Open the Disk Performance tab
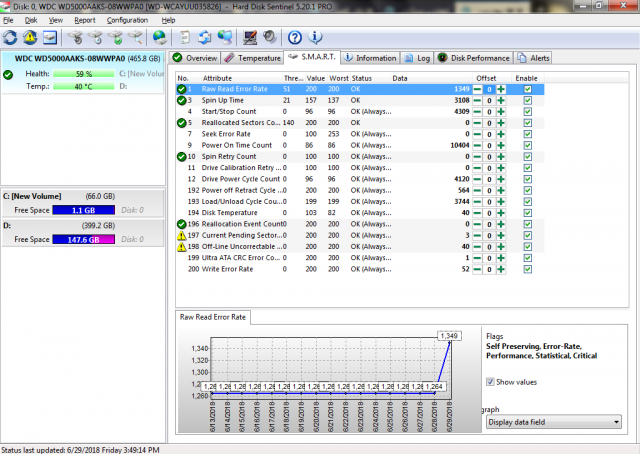 [x=473, y=58]
